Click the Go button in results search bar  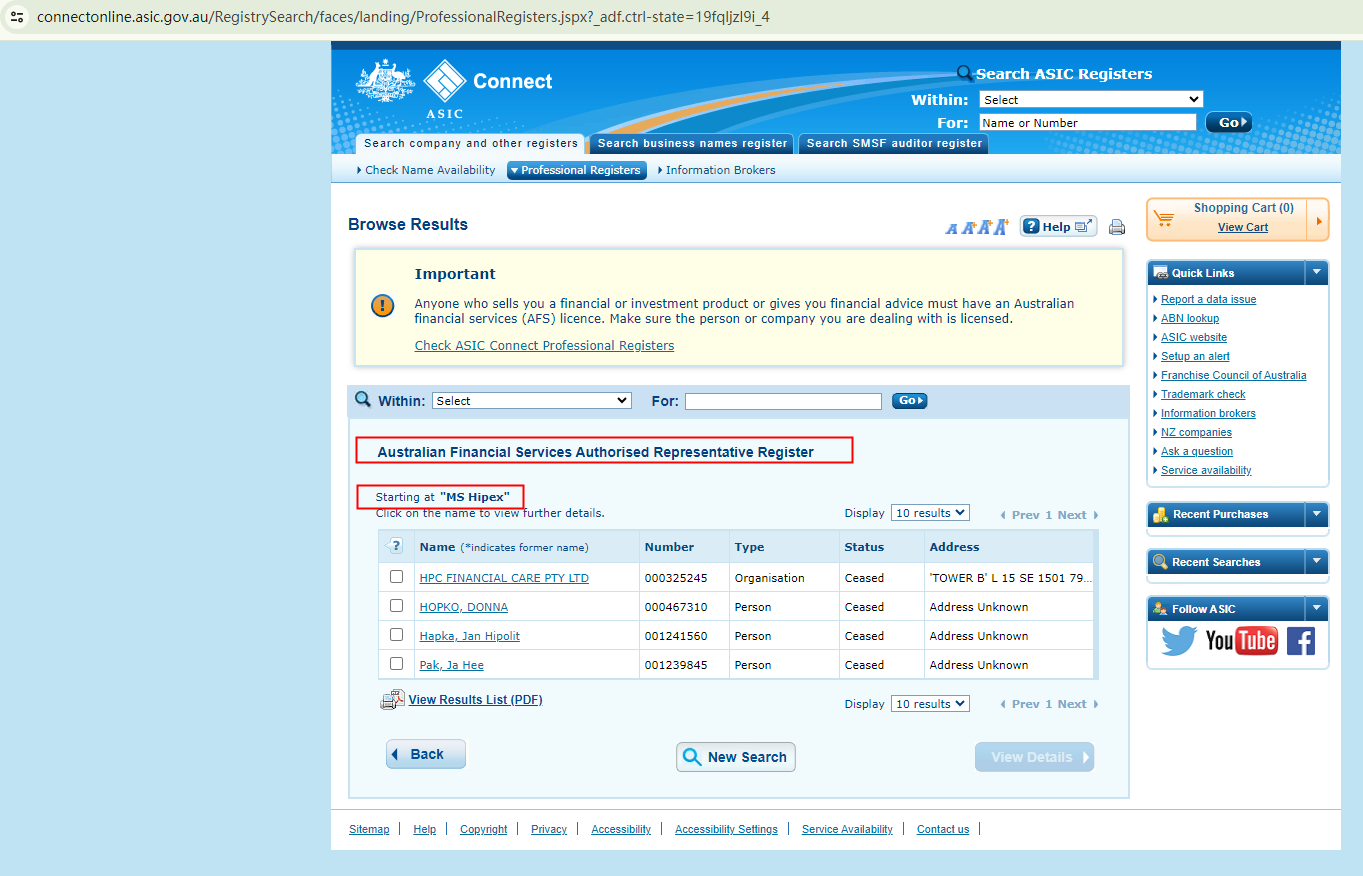[x=910, y=401]
